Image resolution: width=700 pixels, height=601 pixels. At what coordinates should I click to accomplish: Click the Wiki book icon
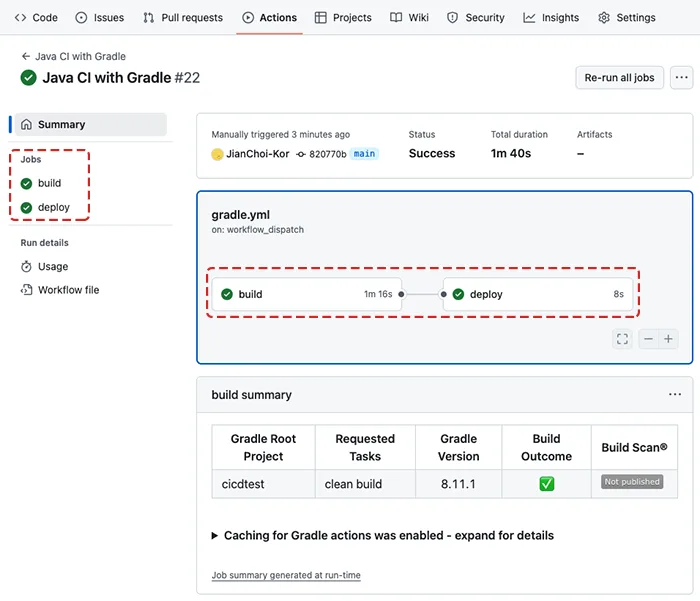[x=396, y=17]
